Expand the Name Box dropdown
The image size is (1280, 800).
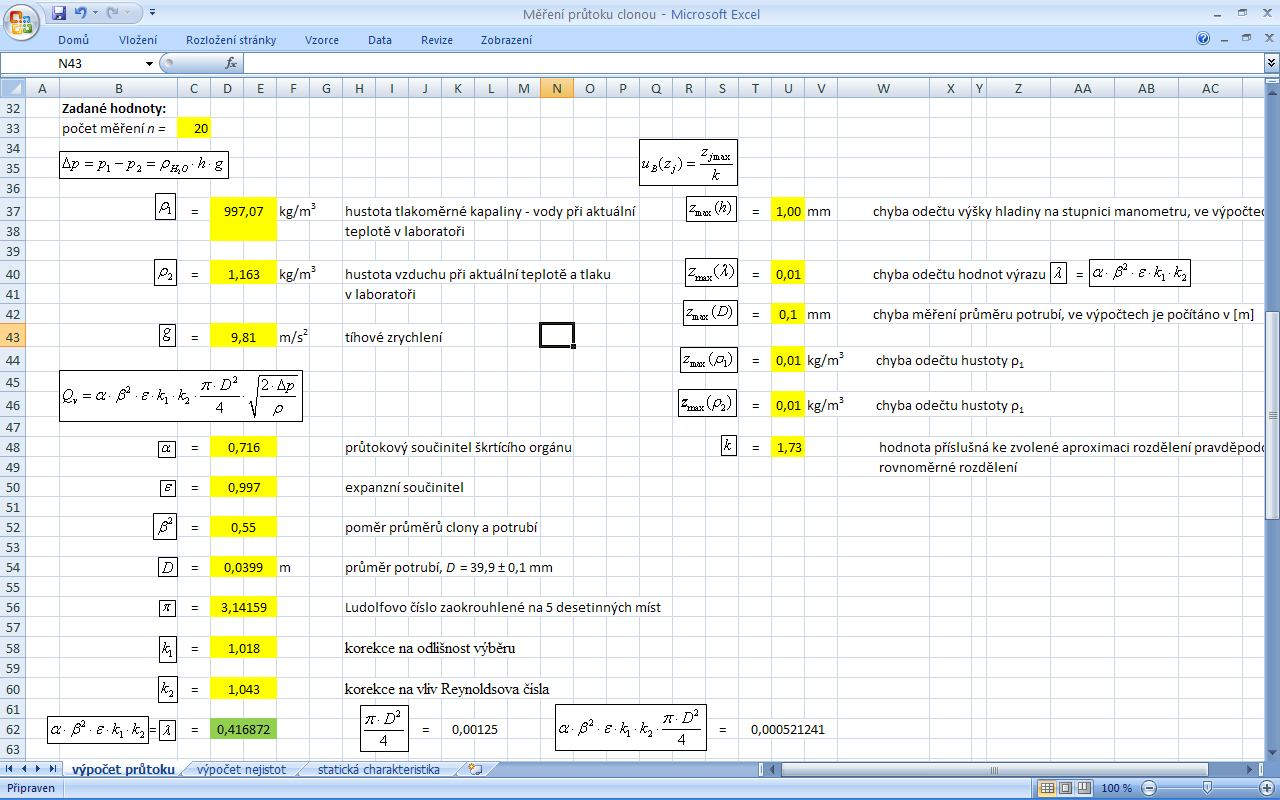150,63
